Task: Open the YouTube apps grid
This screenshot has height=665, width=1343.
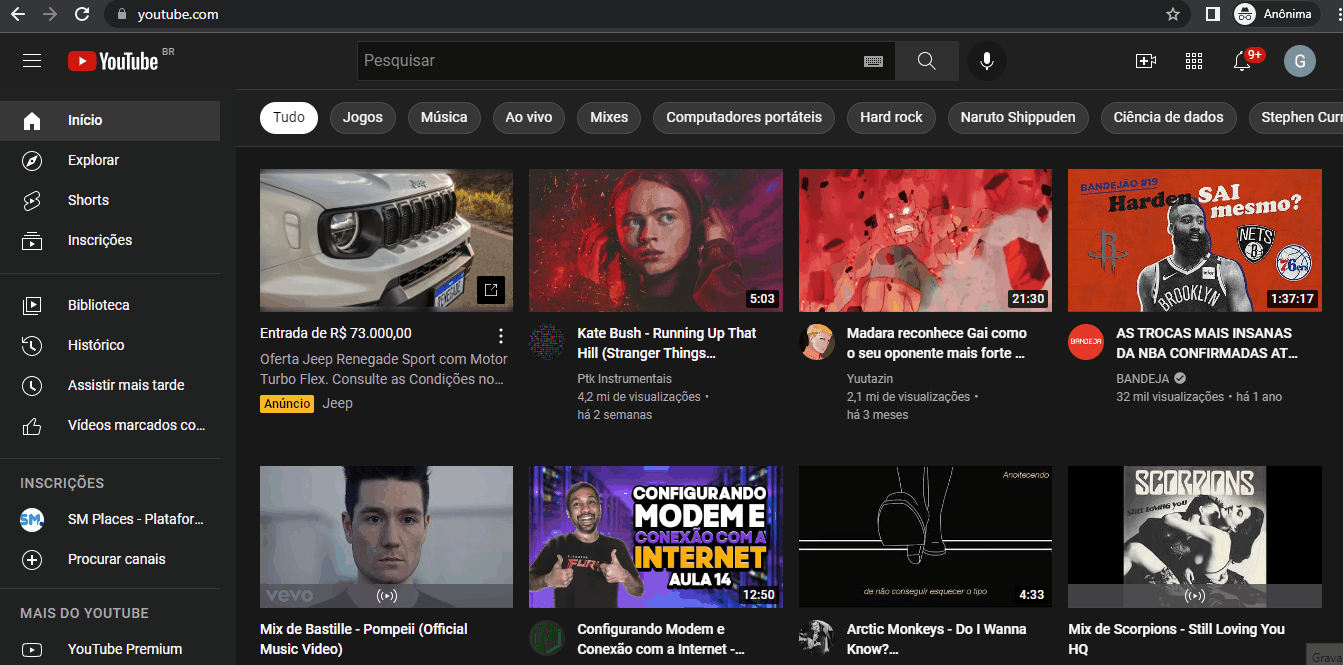Action: 1194,61
